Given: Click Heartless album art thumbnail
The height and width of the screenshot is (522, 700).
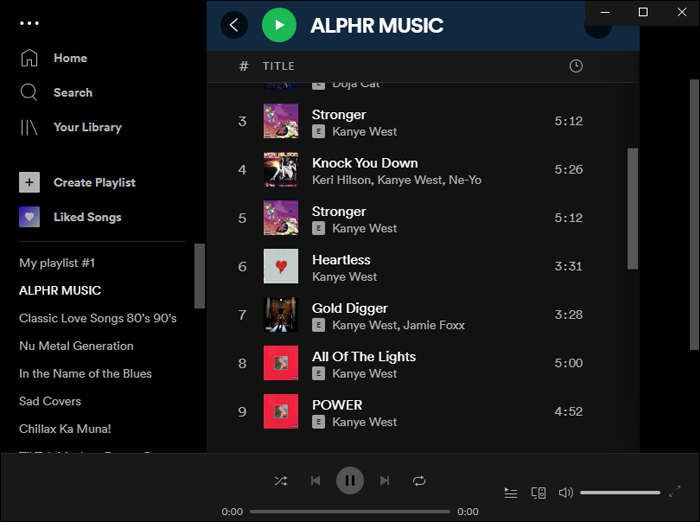Looking at the screenshot, I should [281, 266].
